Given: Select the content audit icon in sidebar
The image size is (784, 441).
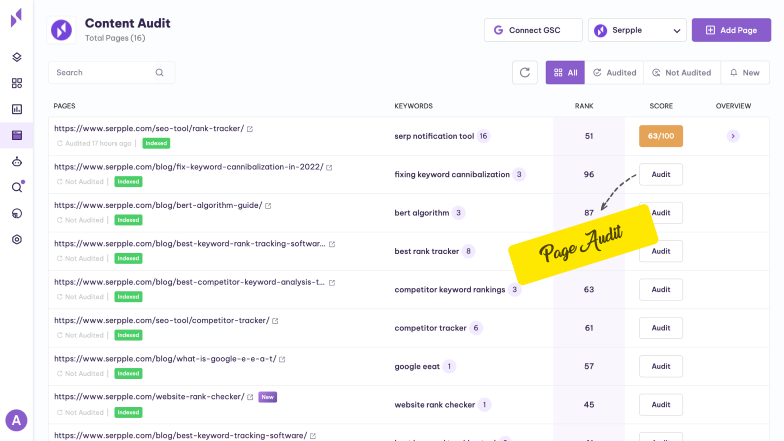Looking at the screenshot, I should (16, 135).
